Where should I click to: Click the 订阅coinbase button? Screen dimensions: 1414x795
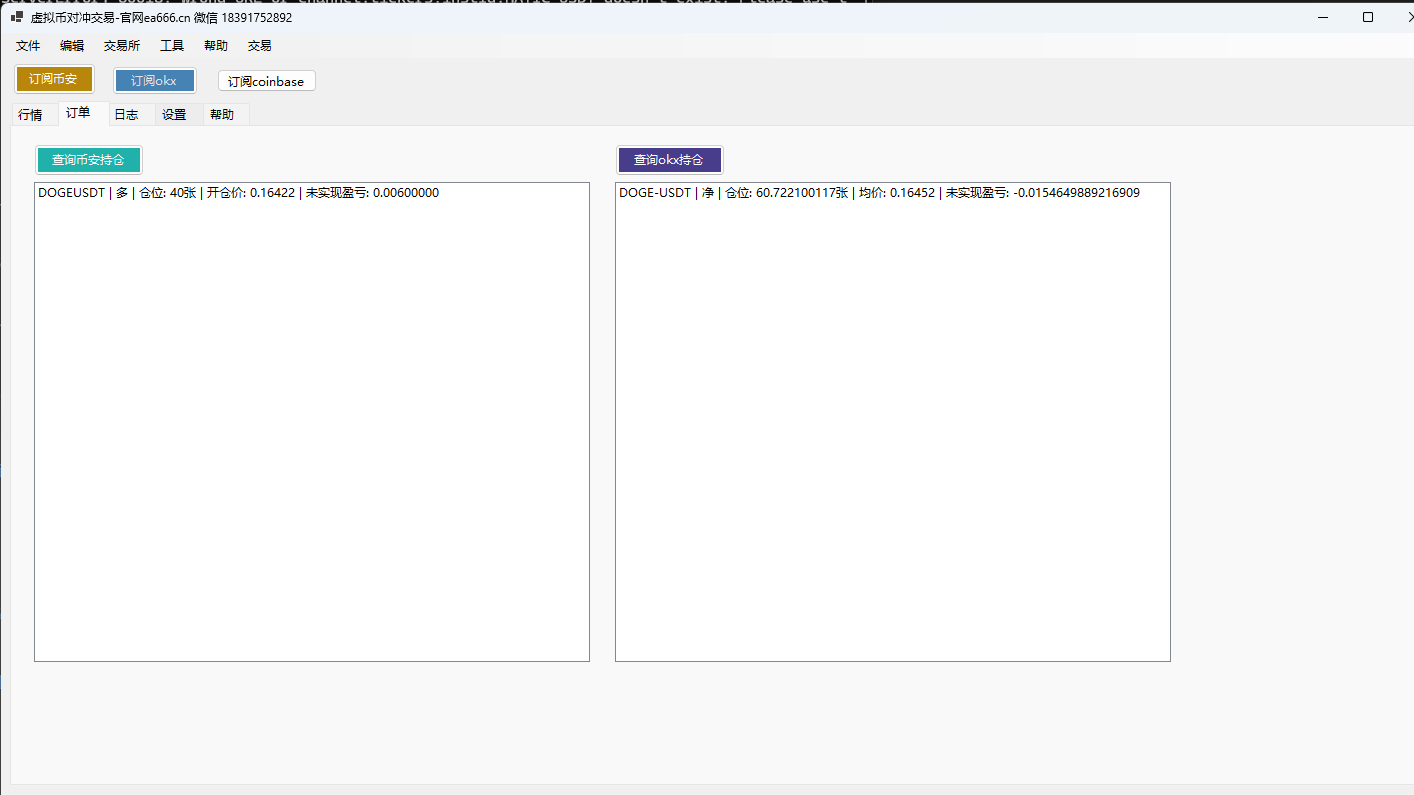(x=266, y=81)
